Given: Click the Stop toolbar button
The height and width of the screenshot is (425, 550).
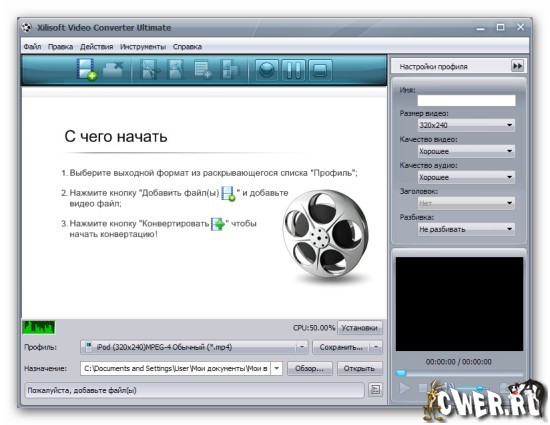Looking at the screenshot, I should [x=320, y=70].
